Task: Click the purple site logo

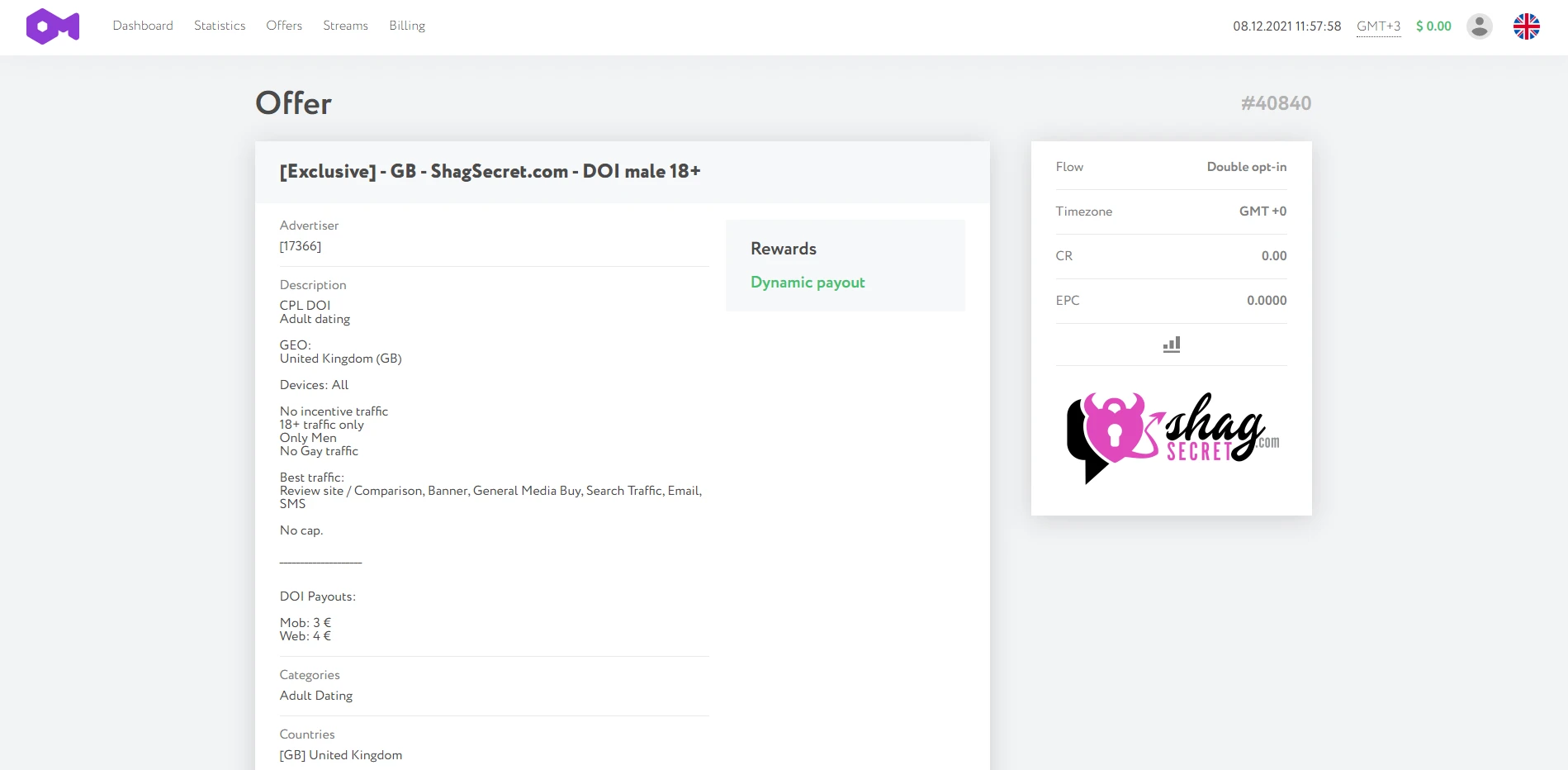Action: click(x=53, y=26)
